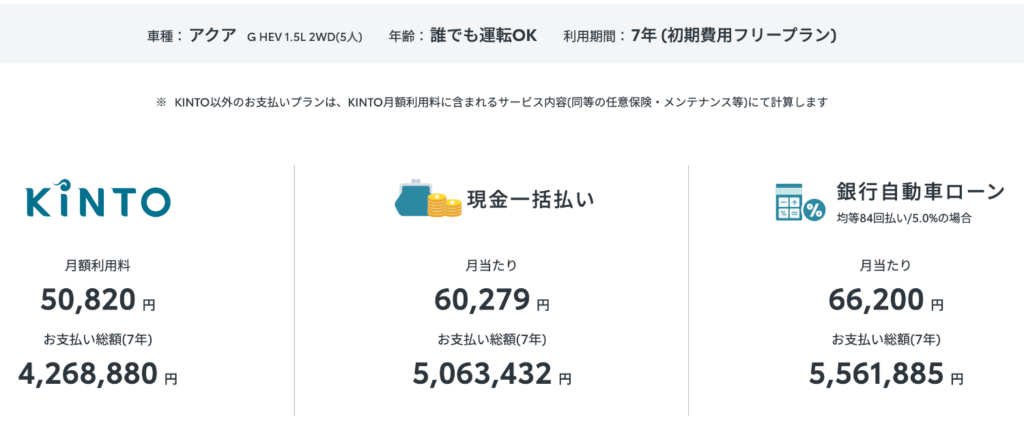Image resolution: width=1024 pixels, height=433 pixels.
Task: Click the 均等84回払い/5.0%の場合 loan note
Action: click(x=904, y=217)
